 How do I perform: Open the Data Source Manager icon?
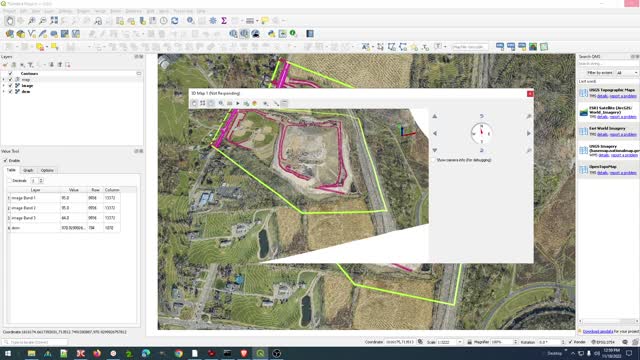(x=9, y=34)
